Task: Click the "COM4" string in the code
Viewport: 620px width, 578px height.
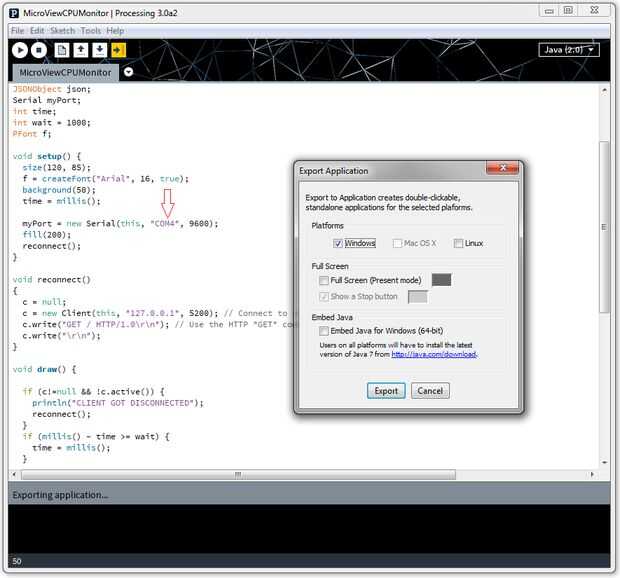Action: [164, 224]
